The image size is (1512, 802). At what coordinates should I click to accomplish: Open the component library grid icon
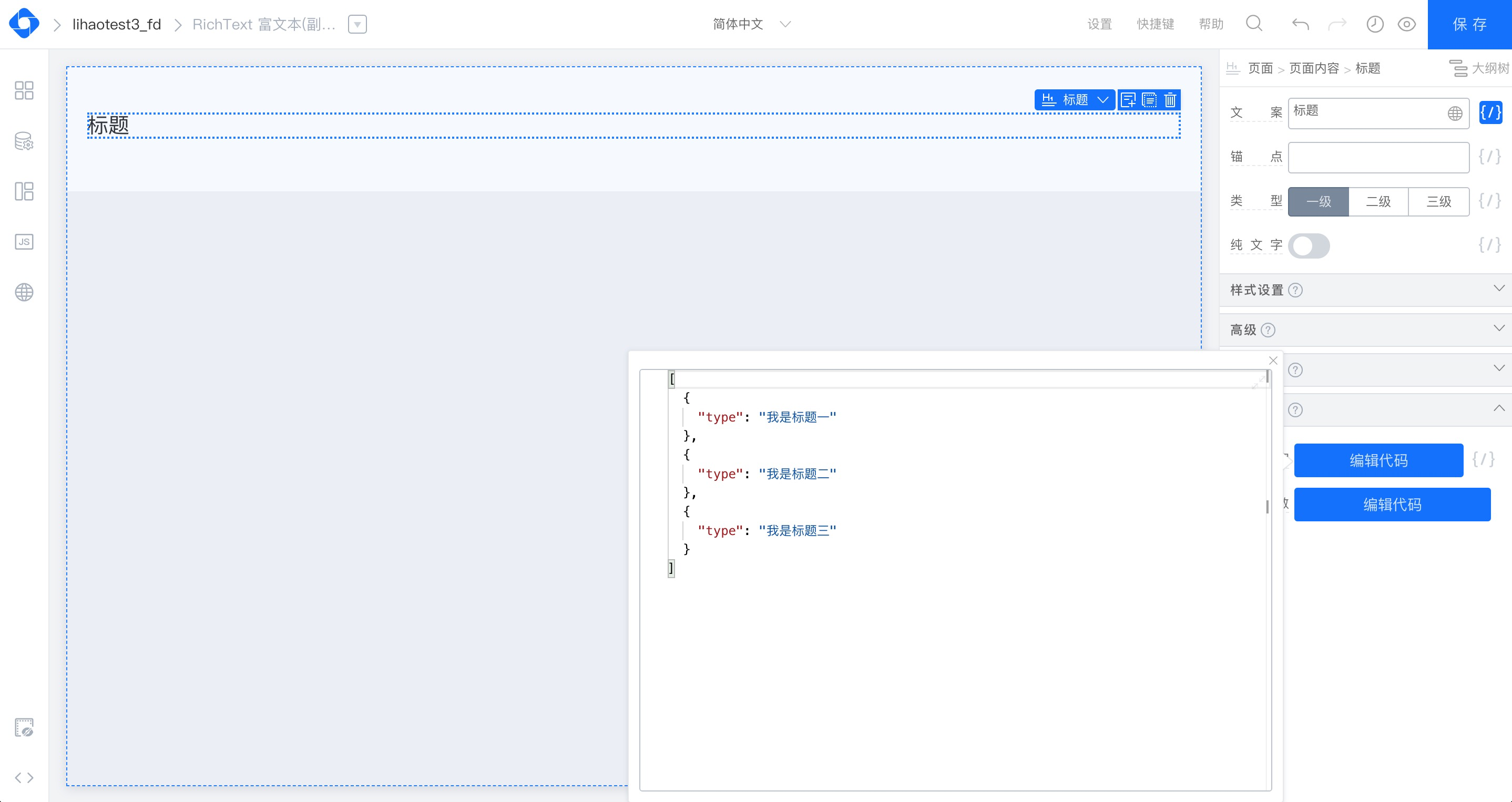24,90
